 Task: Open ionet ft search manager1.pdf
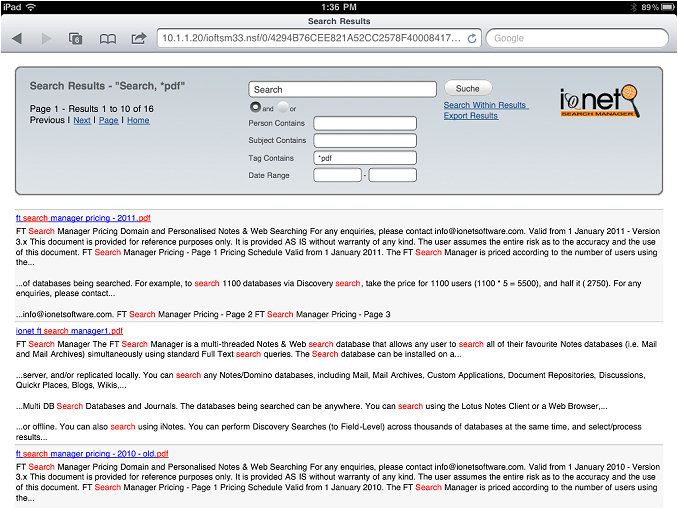click(69, 331)
